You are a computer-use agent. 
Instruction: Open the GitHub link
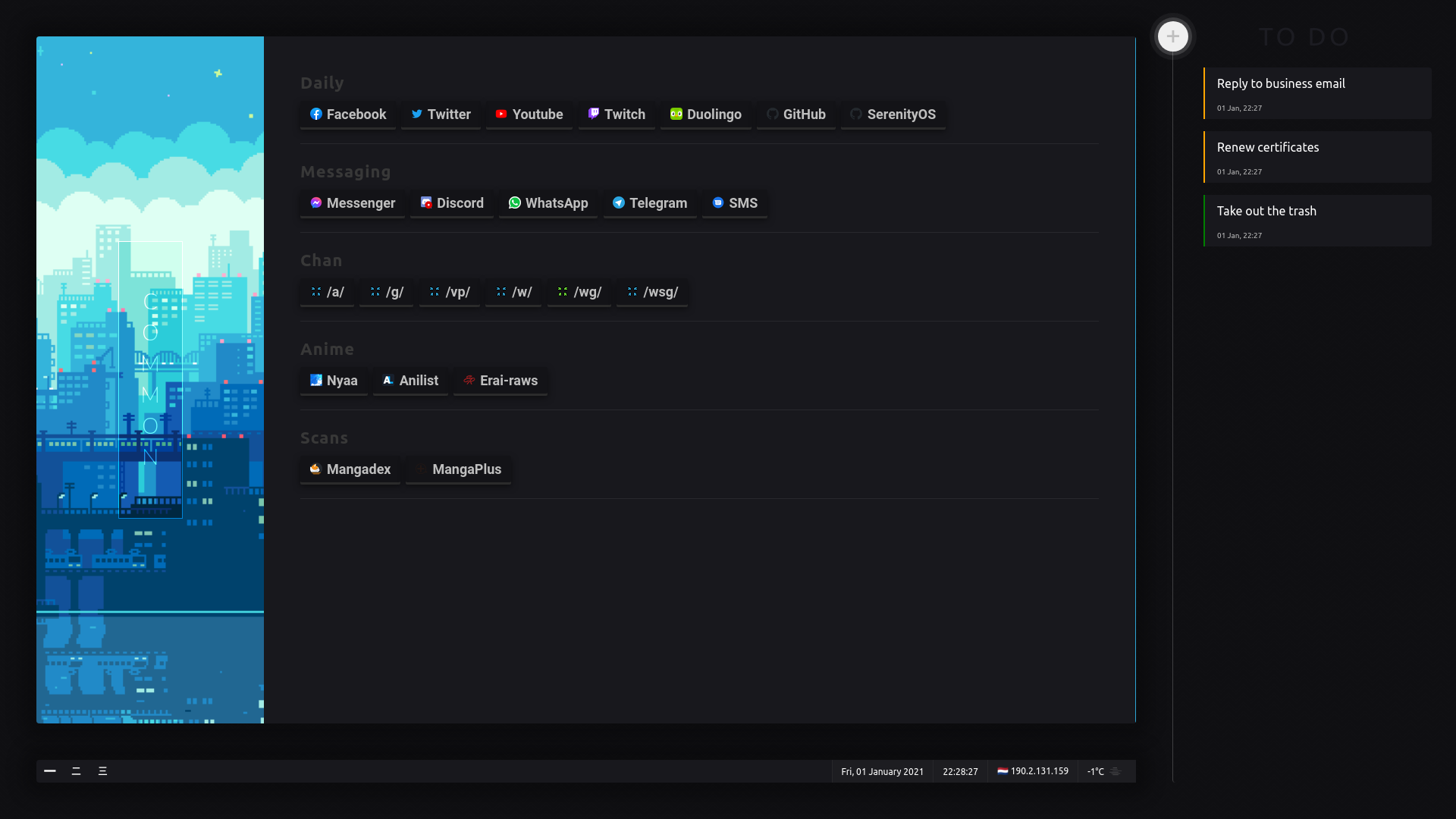click(x=796, y=115)
